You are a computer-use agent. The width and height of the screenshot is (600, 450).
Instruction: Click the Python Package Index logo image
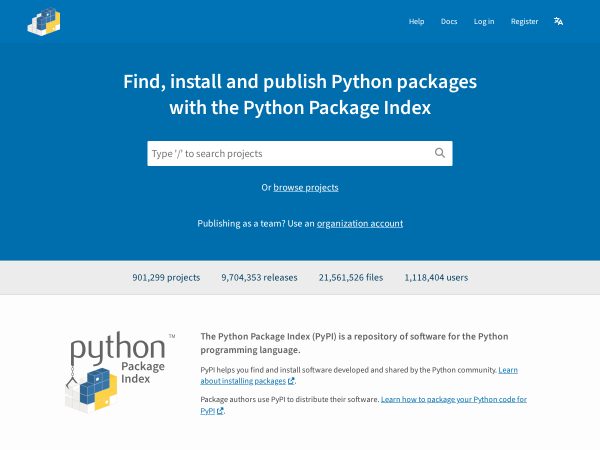click(120, 372)
